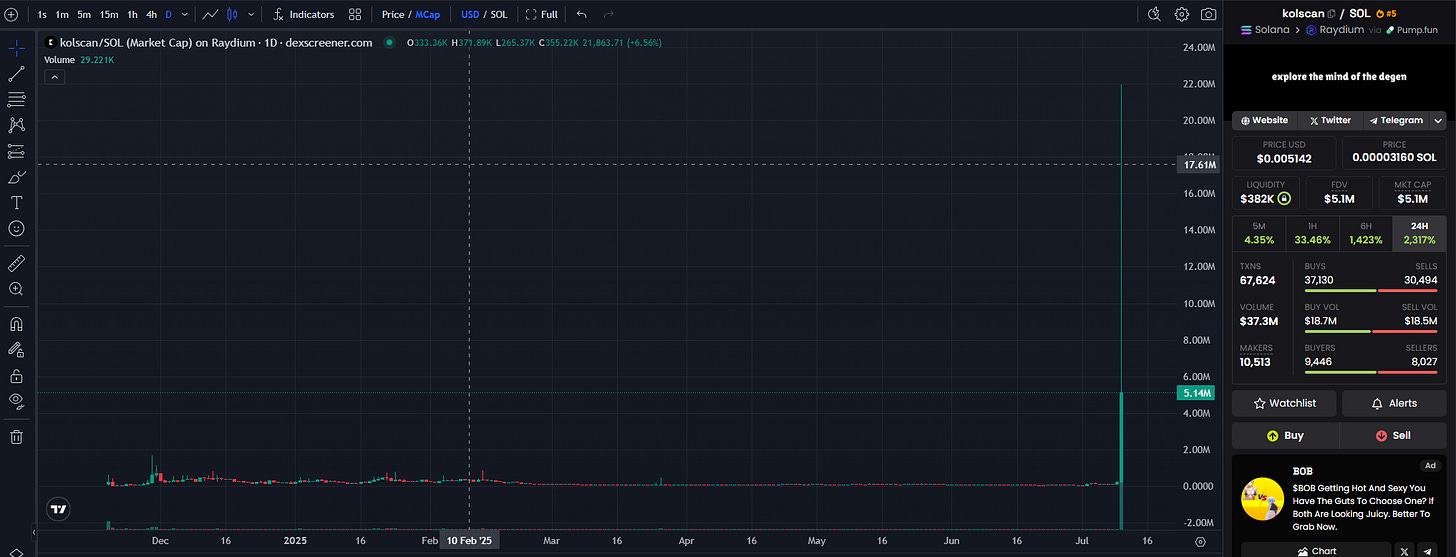Select the D daily interval
Image resolution: width=1456 pixels, height=557 pixels.
pyautogui.click(x=168, y=15)
